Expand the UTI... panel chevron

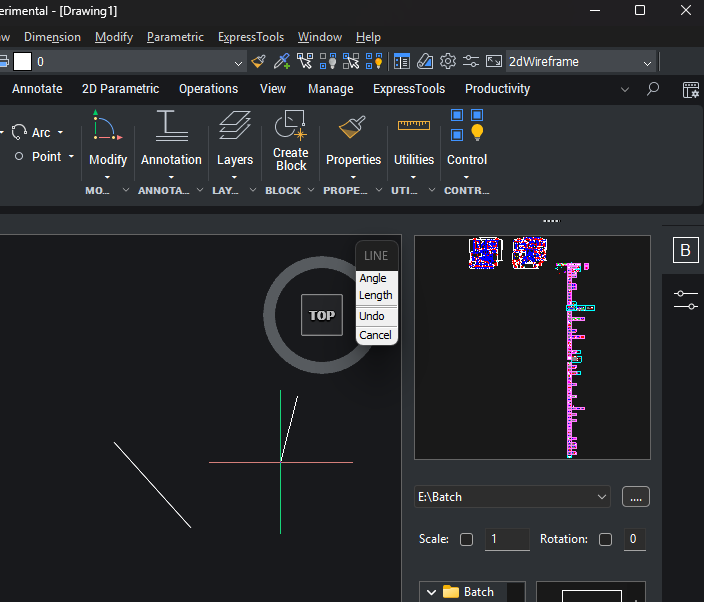(432, 190)
